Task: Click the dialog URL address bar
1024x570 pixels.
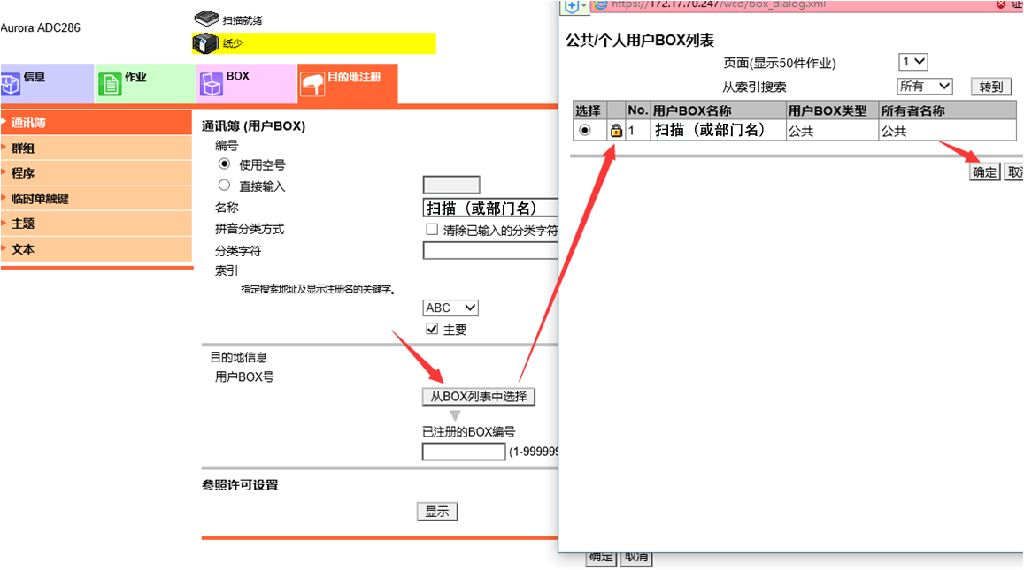Action: [x=792, y=5]
